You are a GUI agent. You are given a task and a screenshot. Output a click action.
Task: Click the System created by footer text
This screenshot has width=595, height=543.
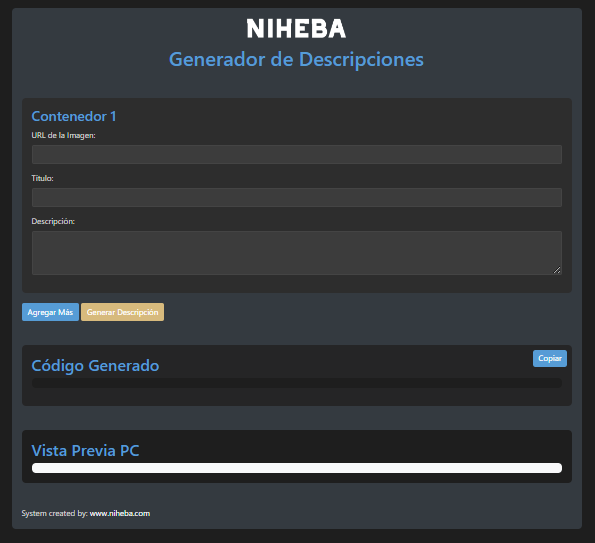(55, 513)
